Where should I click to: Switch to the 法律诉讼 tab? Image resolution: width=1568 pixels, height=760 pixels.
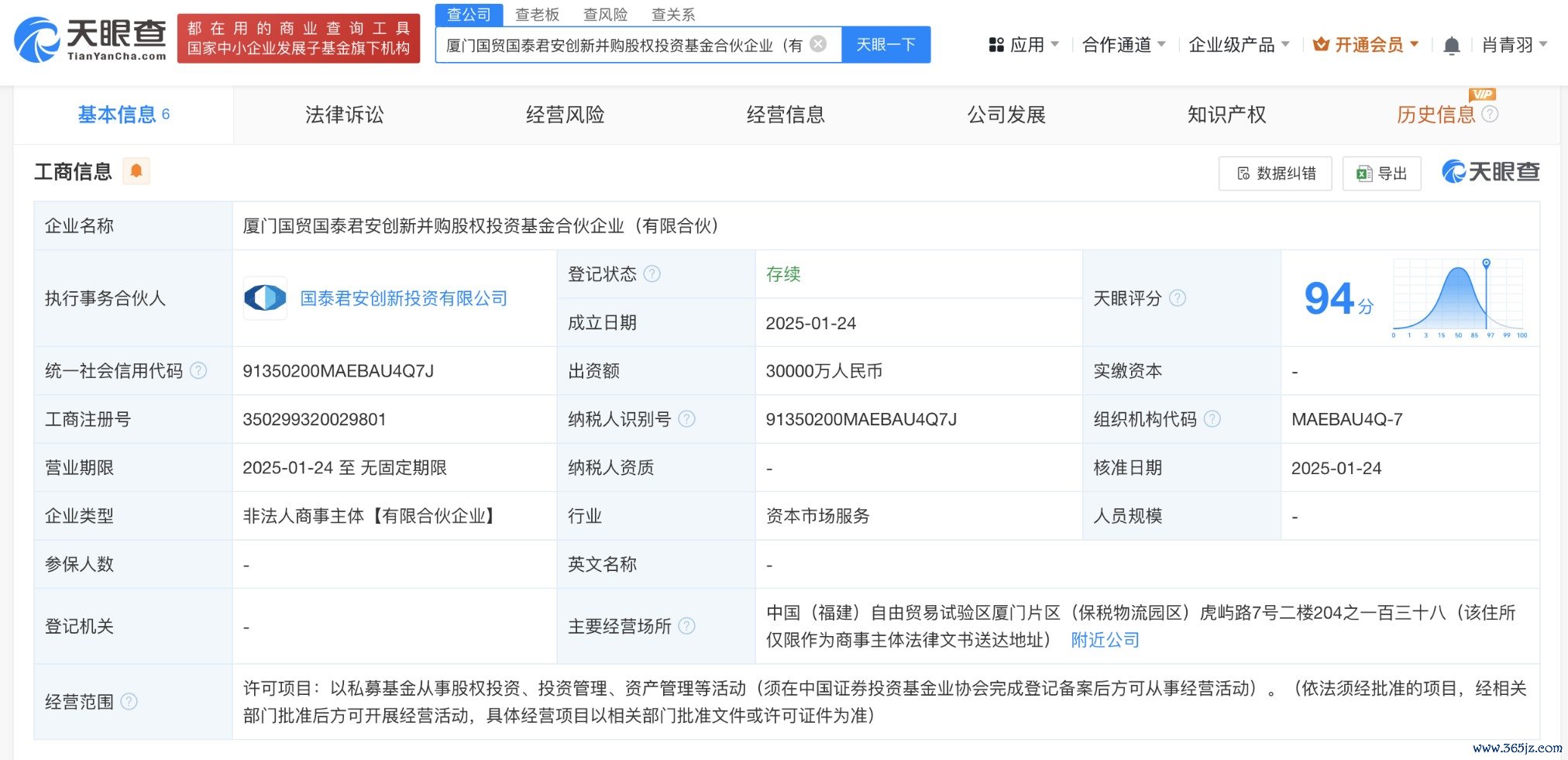(344, 115)
